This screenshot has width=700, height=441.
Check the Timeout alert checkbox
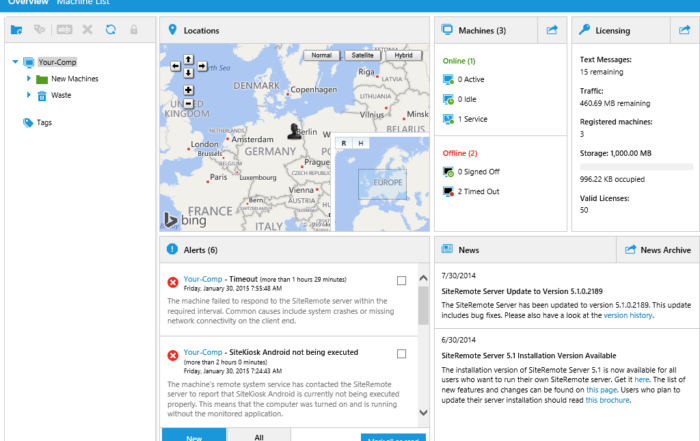[x=401, y=280]
